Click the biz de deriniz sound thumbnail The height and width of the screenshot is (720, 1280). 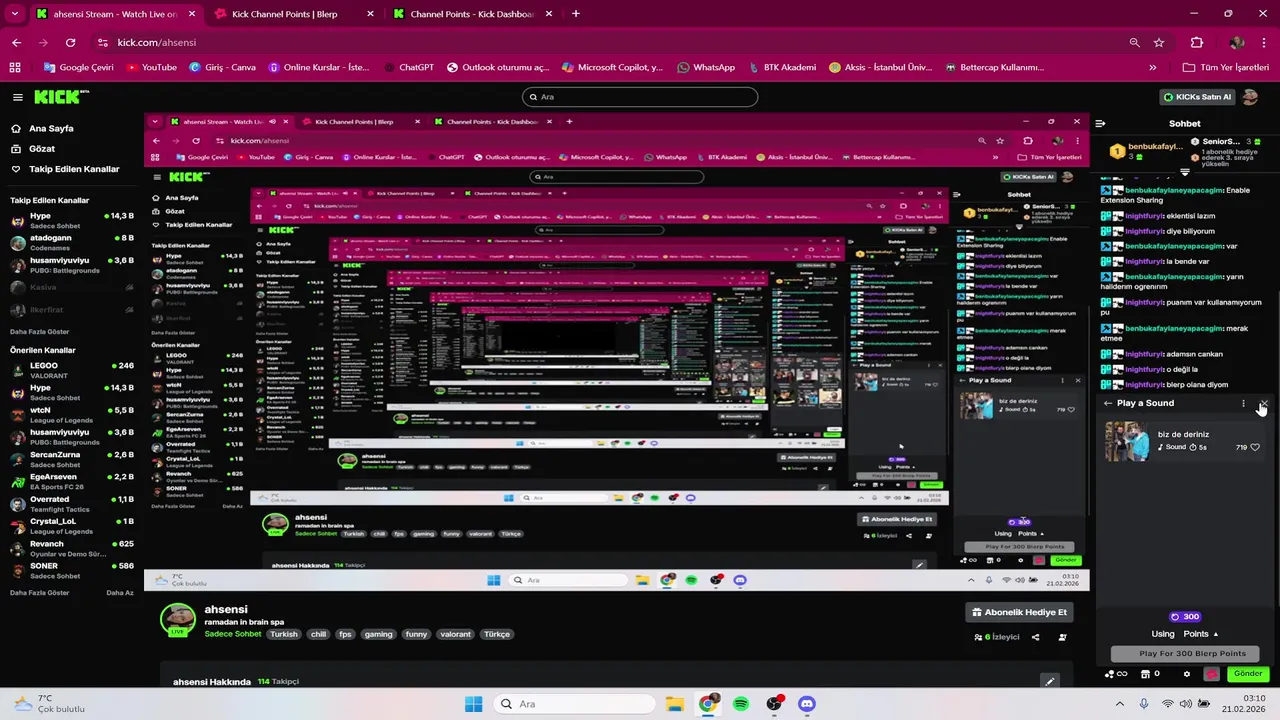(x=1127, y=441)
